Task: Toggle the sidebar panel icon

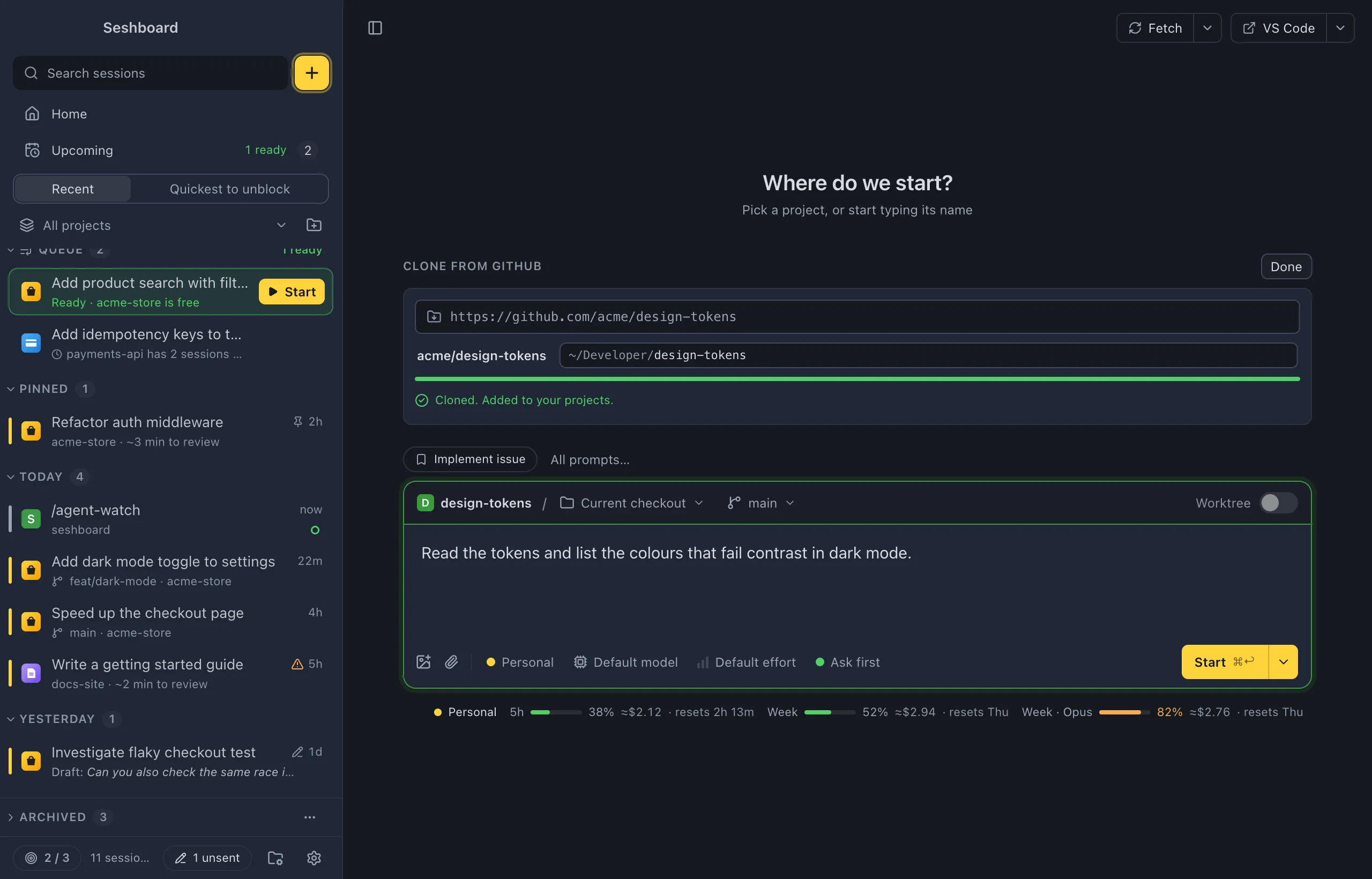Action: pyautogui.click(x=375, y=28)
